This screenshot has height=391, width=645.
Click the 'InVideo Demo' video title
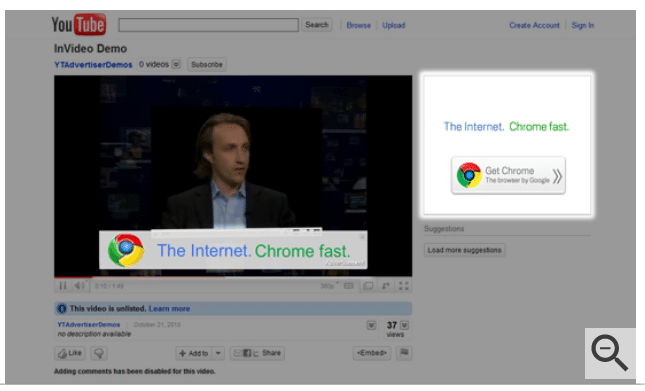[x=90, y=49]
